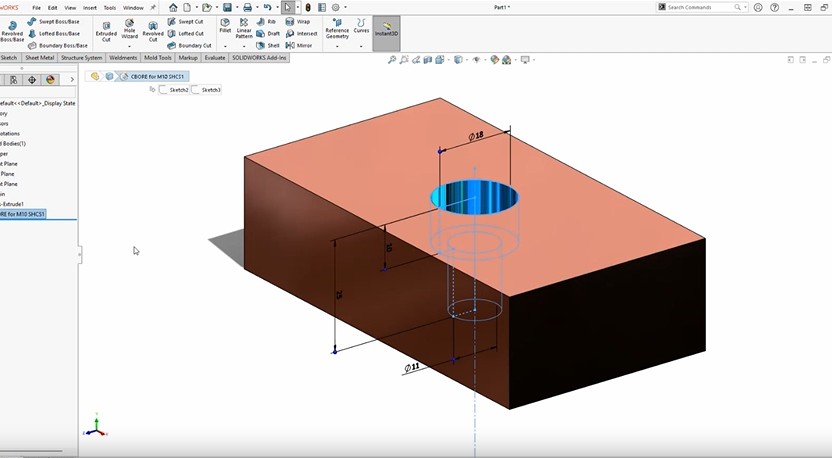This screenshot has height=458, width=832.
Task: Toggle the Sketch2 checkbox
Action: [163, 90]
